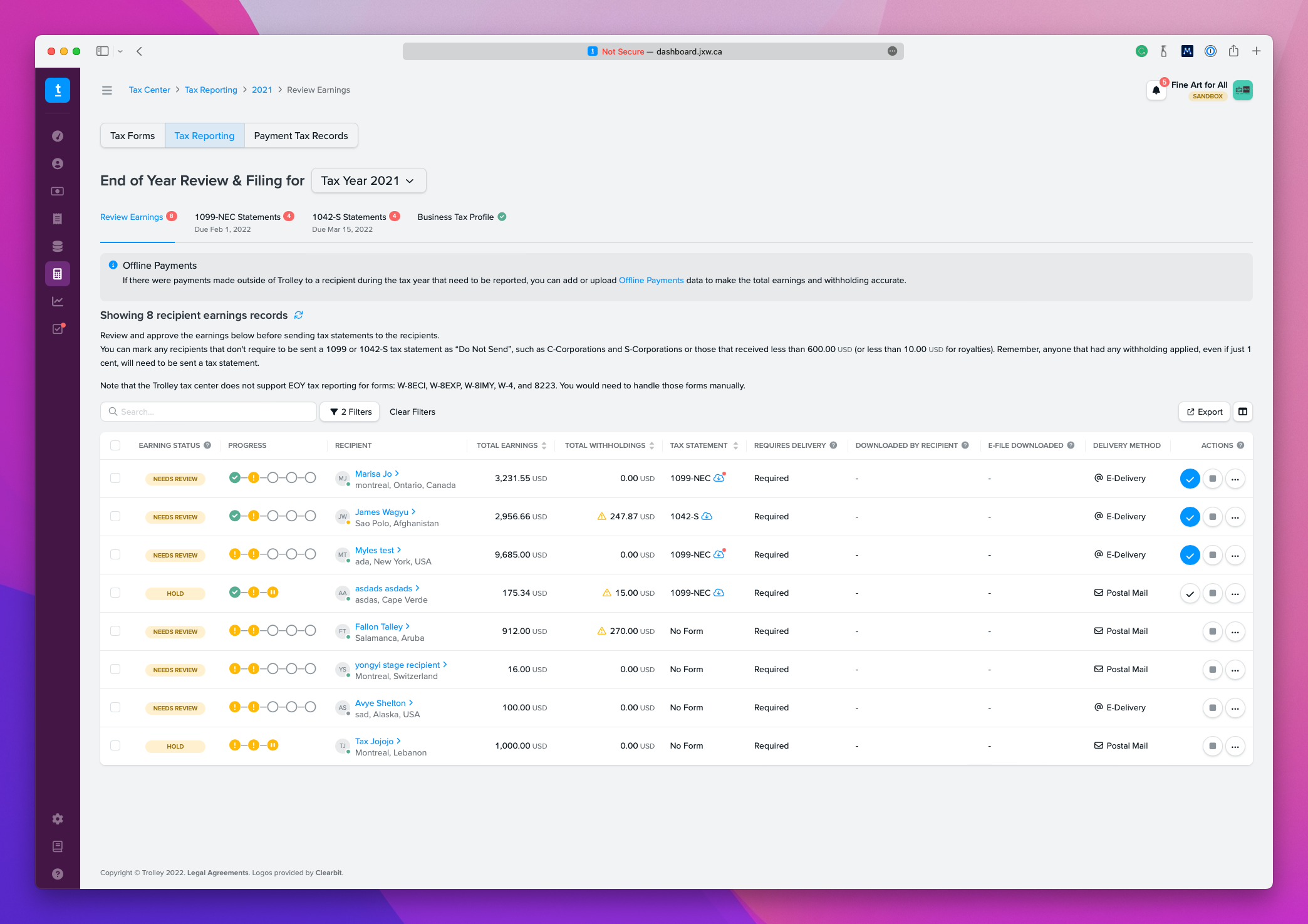Viewport: 1308px width, 924px height.
Task: Download James Wagyu's 1042-S statement via cloud icon
Action: pyautogui.click(x=707, y=516)
